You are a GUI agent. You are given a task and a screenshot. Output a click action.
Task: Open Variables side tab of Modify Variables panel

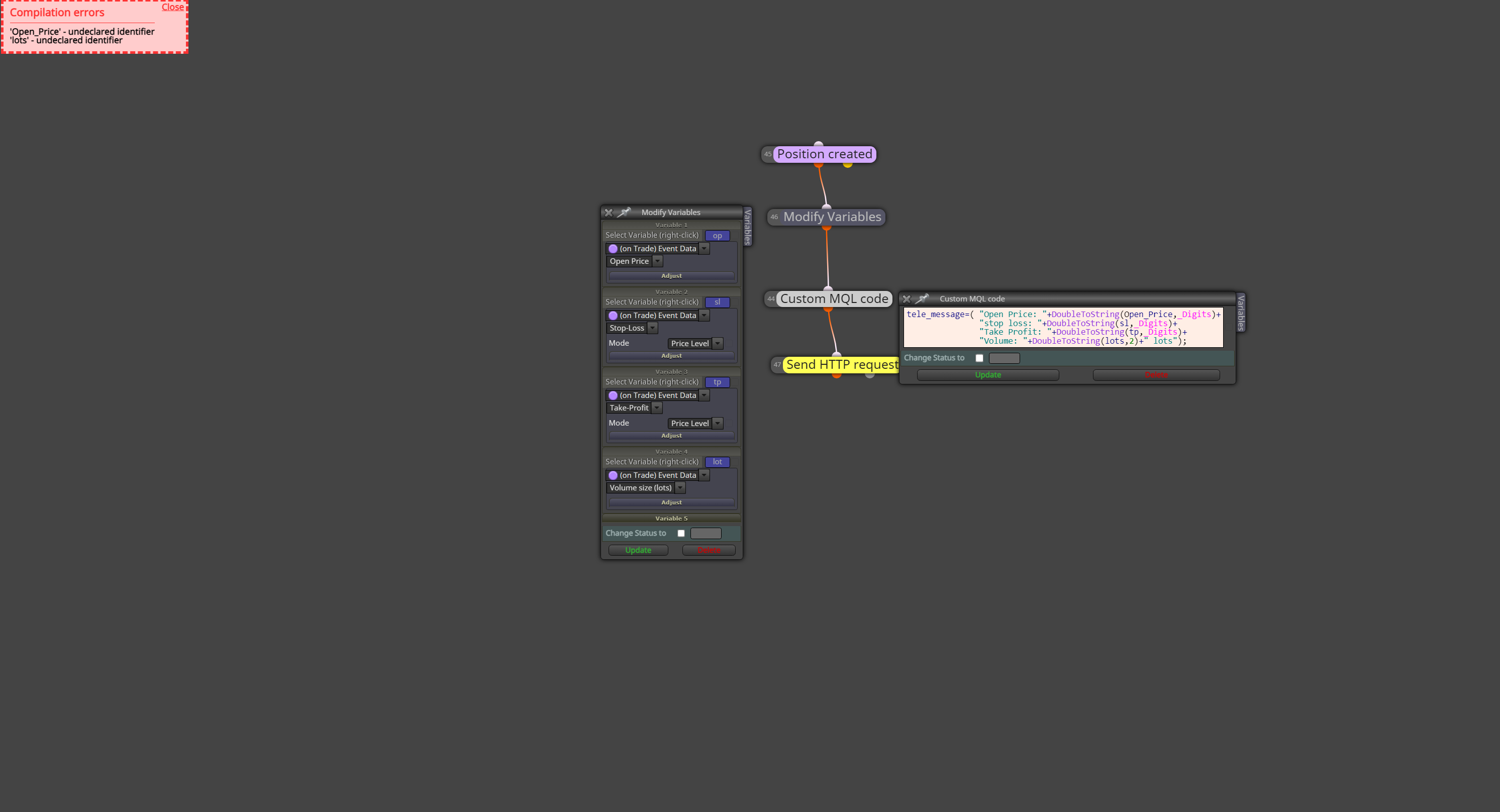[748, 227]
